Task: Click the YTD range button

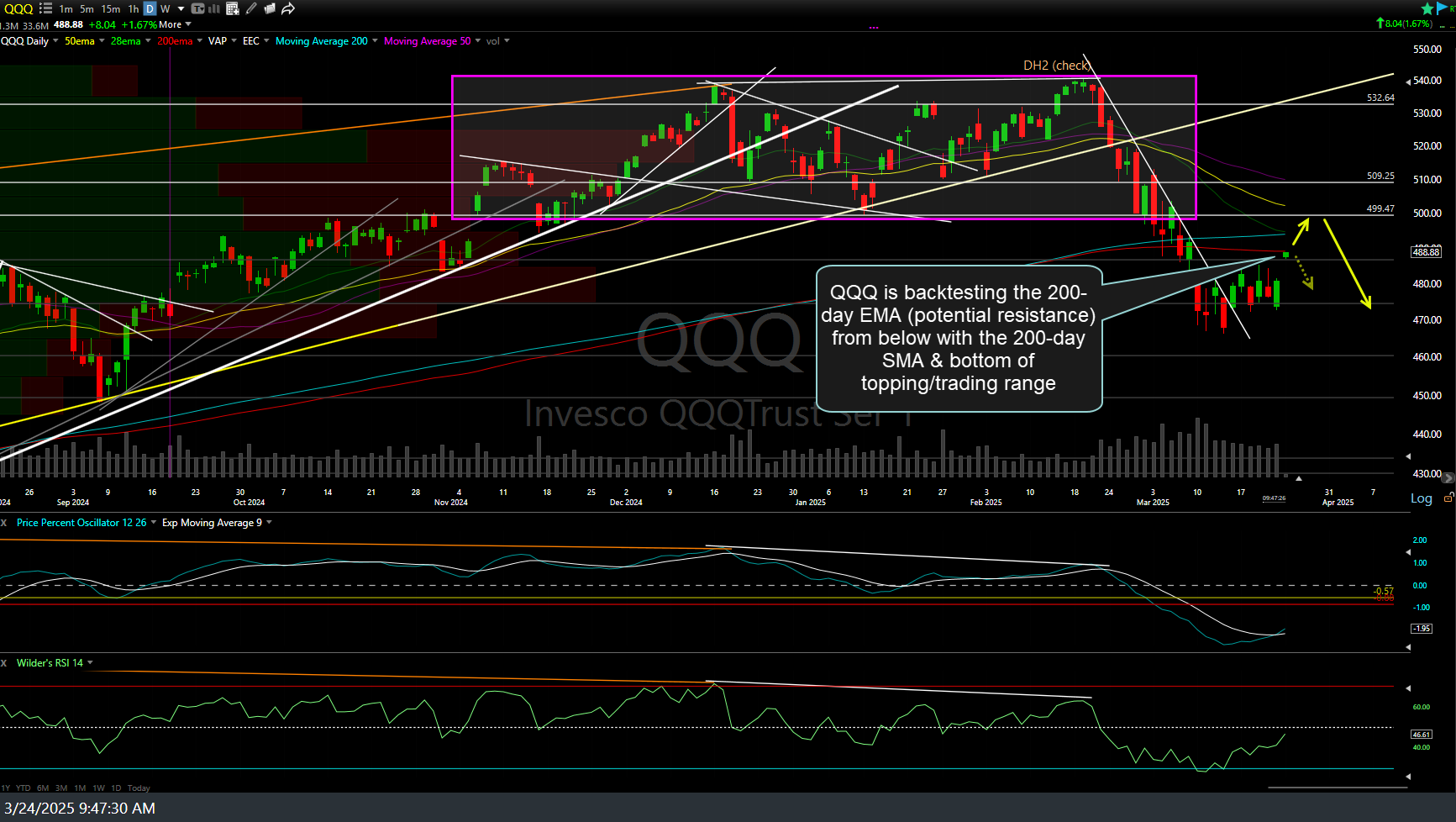Action: point(24,788)
